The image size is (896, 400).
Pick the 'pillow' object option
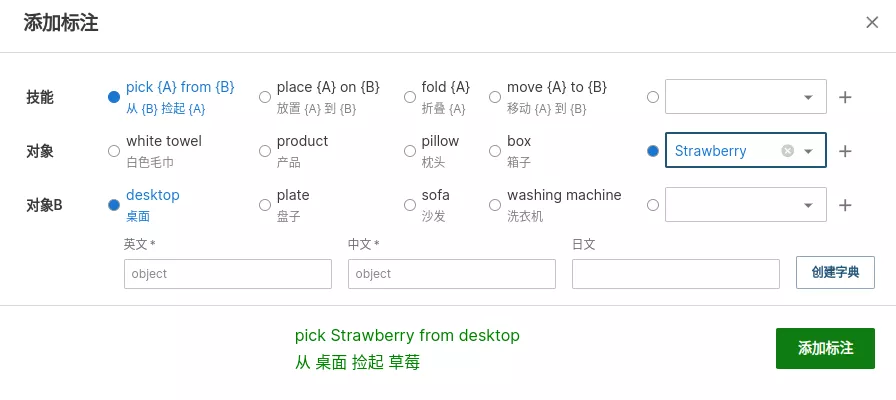[x=410, y=151]
